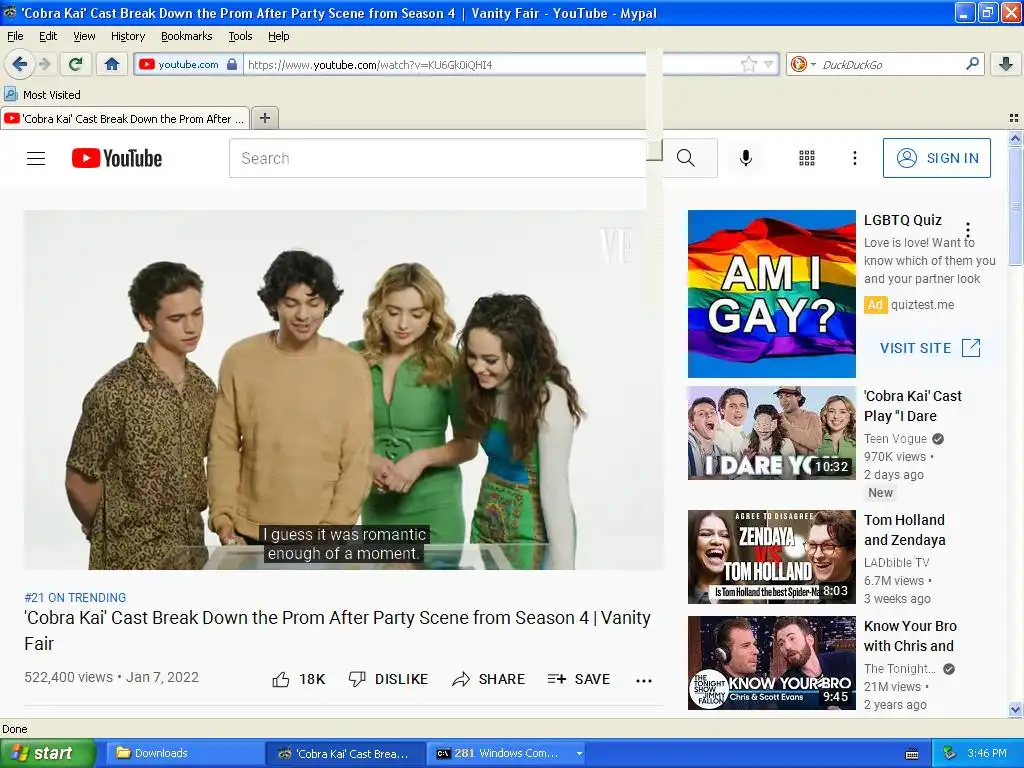Viewport: 1024px width, 768px height.
Task: Open the View menu
Action: coord(84,36)
